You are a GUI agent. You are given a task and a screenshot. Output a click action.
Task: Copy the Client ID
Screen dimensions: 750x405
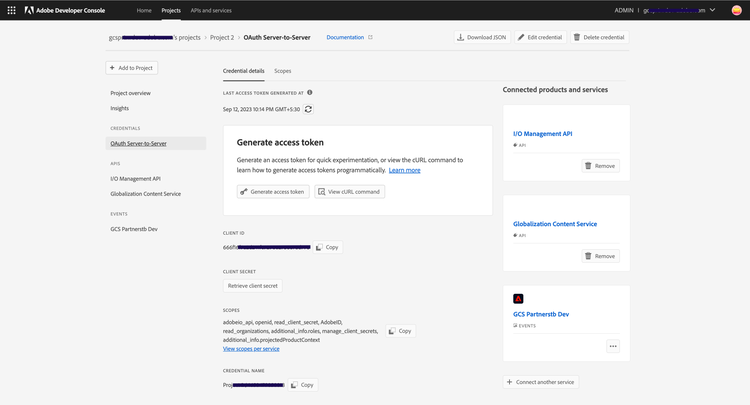click(328, 247)
